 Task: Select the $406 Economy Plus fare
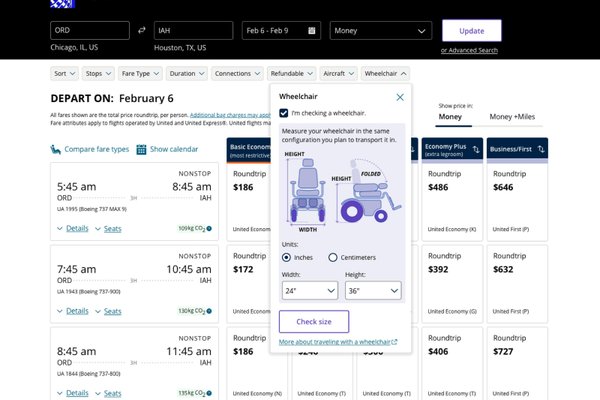(x=452, y=364)
